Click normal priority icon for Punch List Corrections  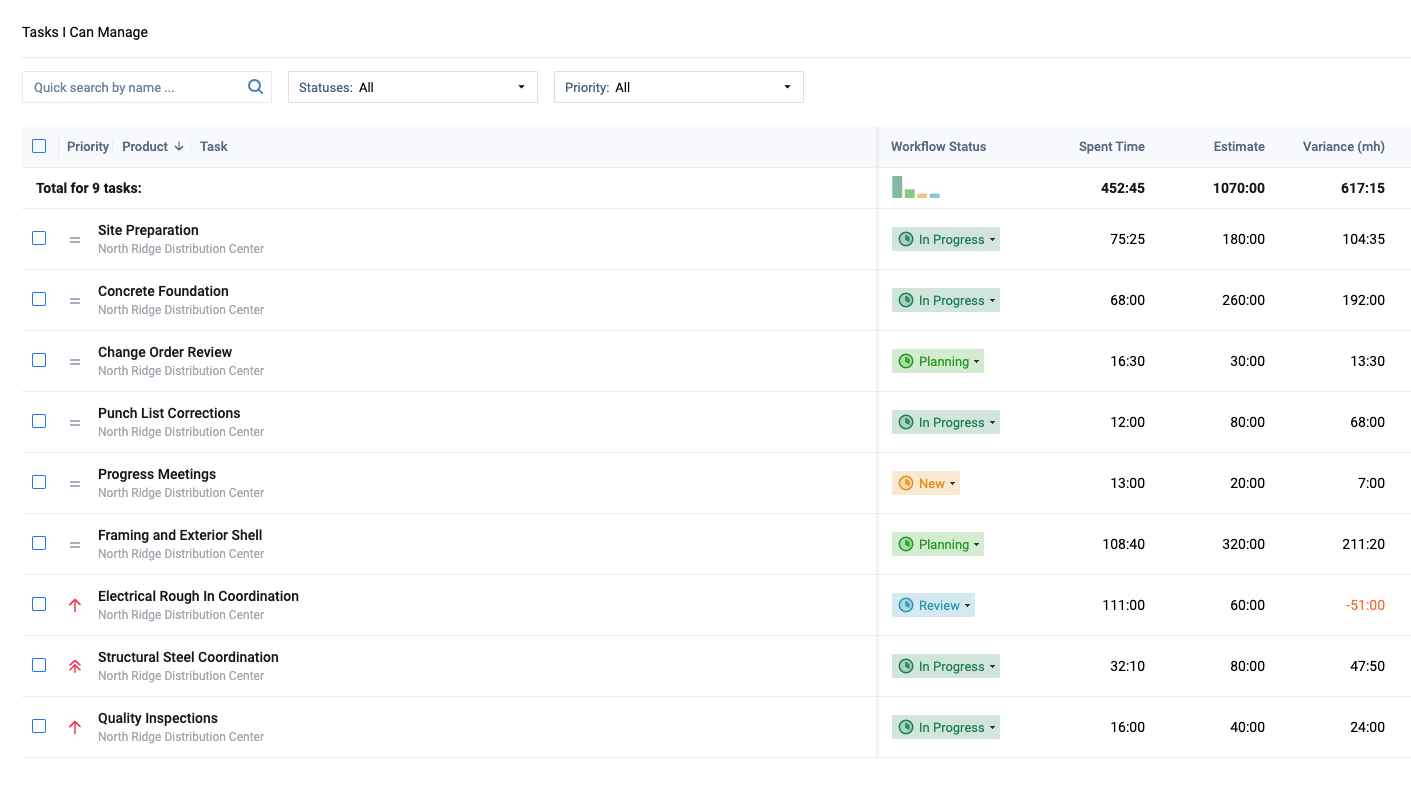click(75, 423)
